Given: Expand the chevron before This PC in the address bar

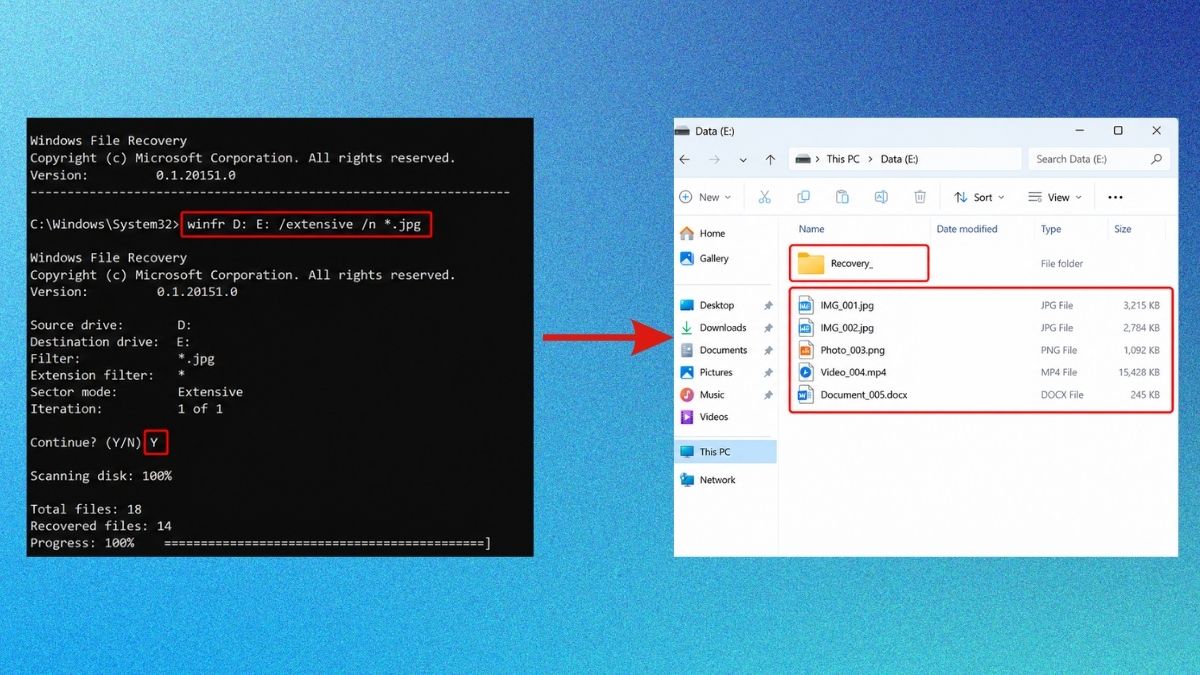Looking at the screenshot, I should pyautogui.click(x=818, y=159).
